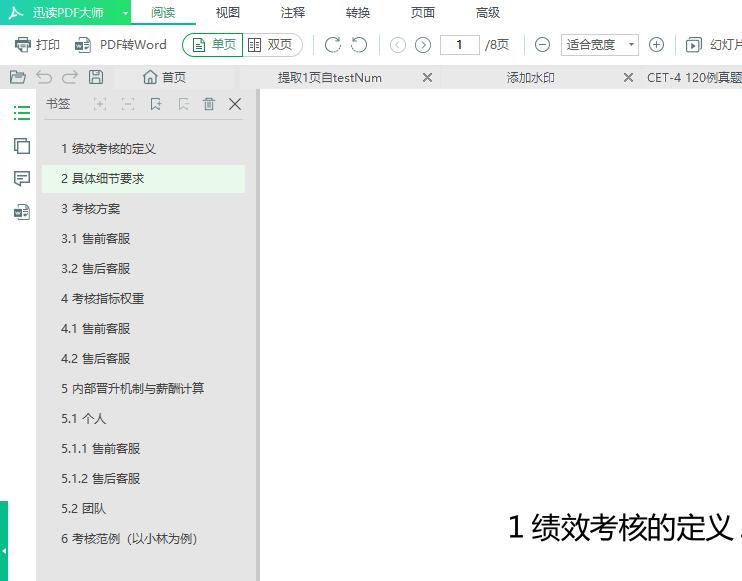Go to the 首页 home tab

pos(165,77)
